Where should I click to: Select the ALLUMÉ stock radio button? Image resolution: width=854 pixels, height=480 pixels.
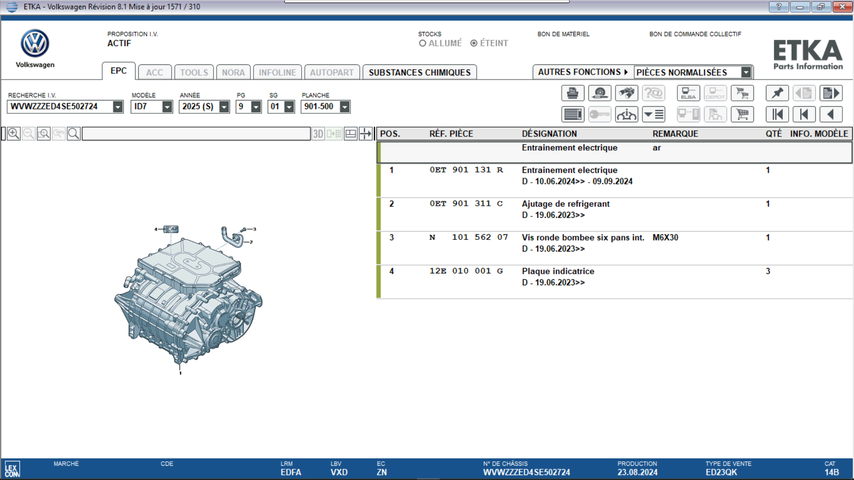pos(422,43)
